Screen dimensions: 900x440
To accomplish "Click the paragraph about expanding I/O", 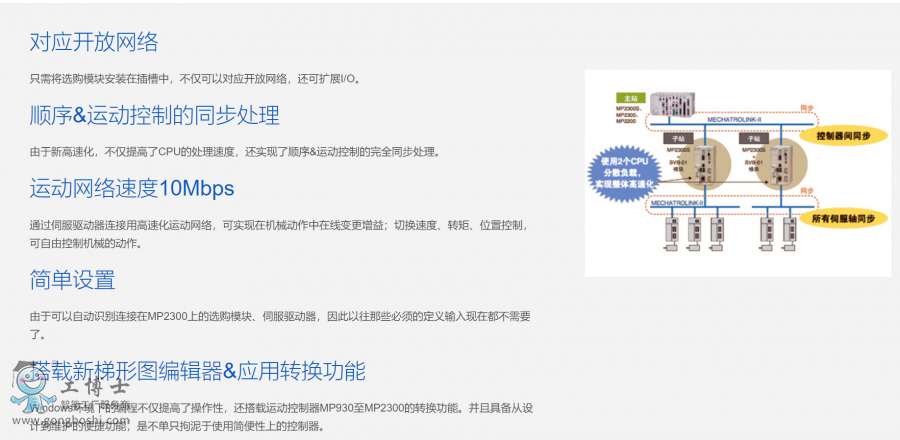I will click(194, 78).
